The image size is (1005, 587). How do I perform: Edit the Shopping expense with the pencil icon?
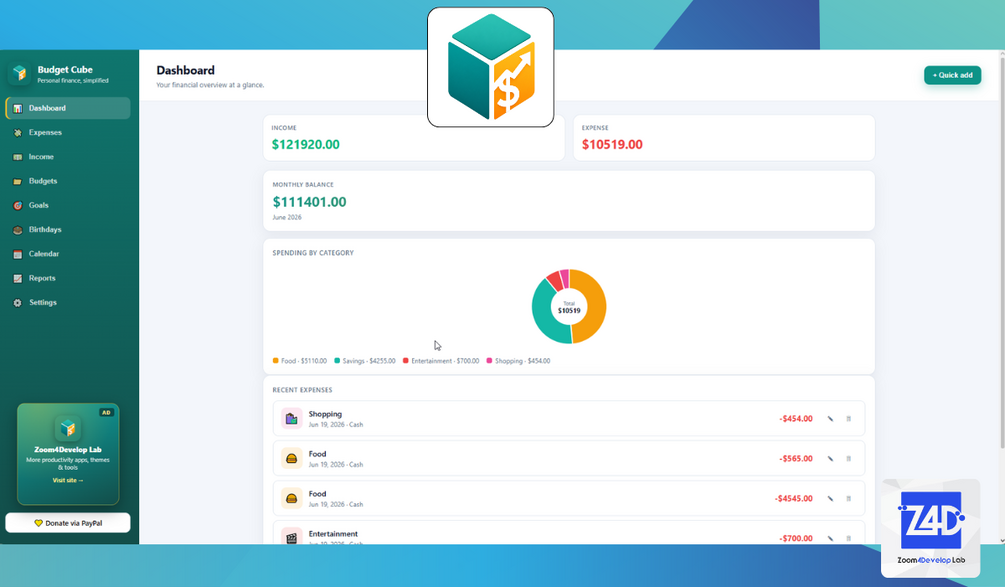click(x=830, y=418)
